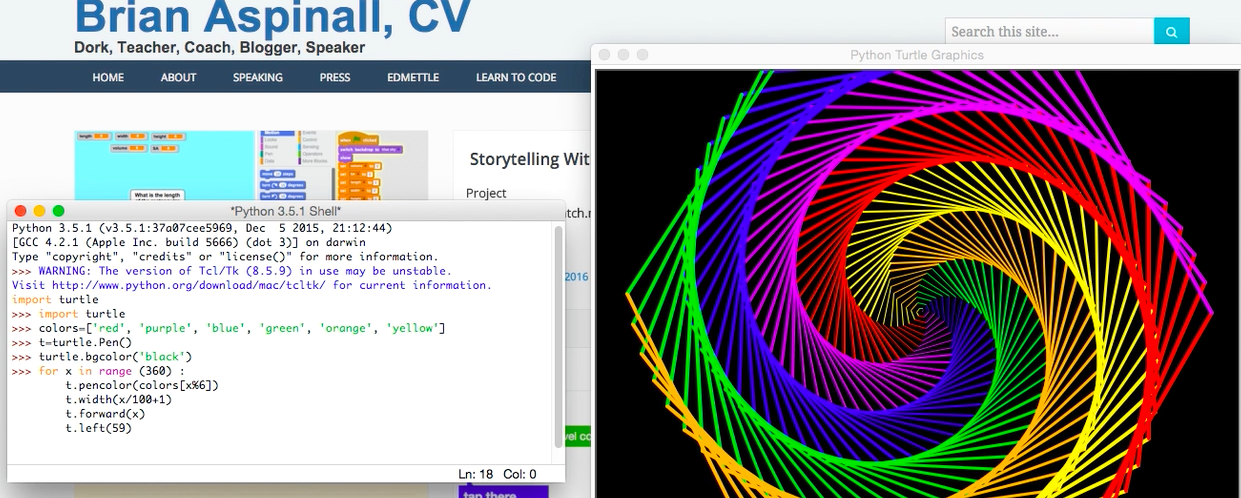The image size is (1241, 498).
Task: Click the Scratch project thumbnail image
Action: pos(251,163)
